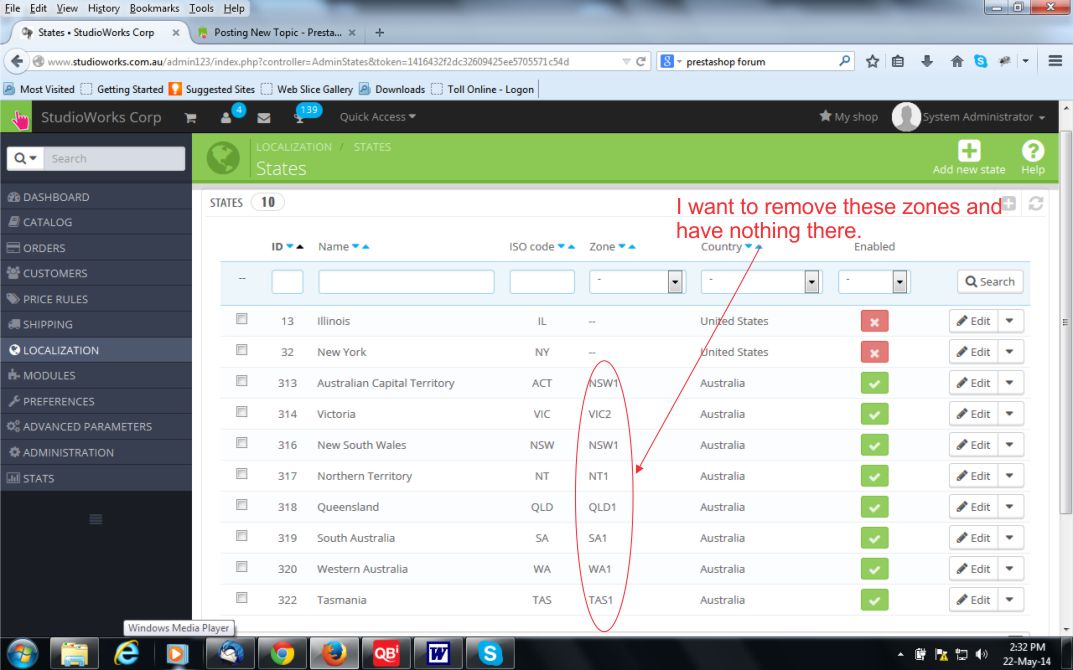This screenshot has height=670, width=1073.
Task: Select the Australian Capital Territory checkbox
Action: (242, 381)
